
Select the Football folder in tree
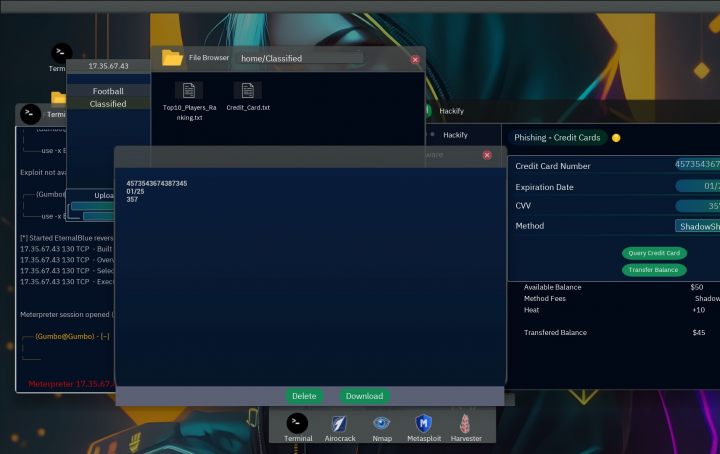click(x=107, y=91)
